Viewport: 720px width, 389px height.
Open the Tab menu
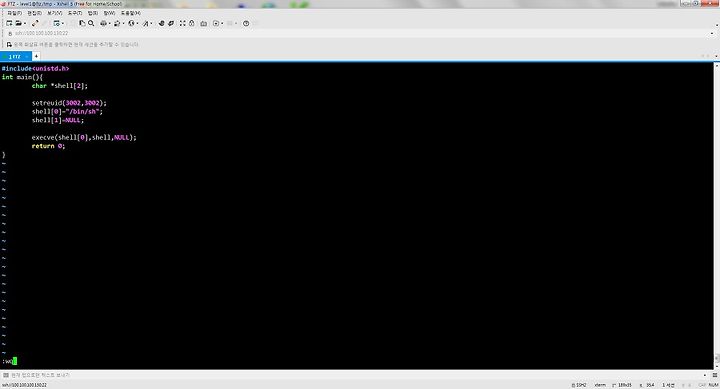93,13
